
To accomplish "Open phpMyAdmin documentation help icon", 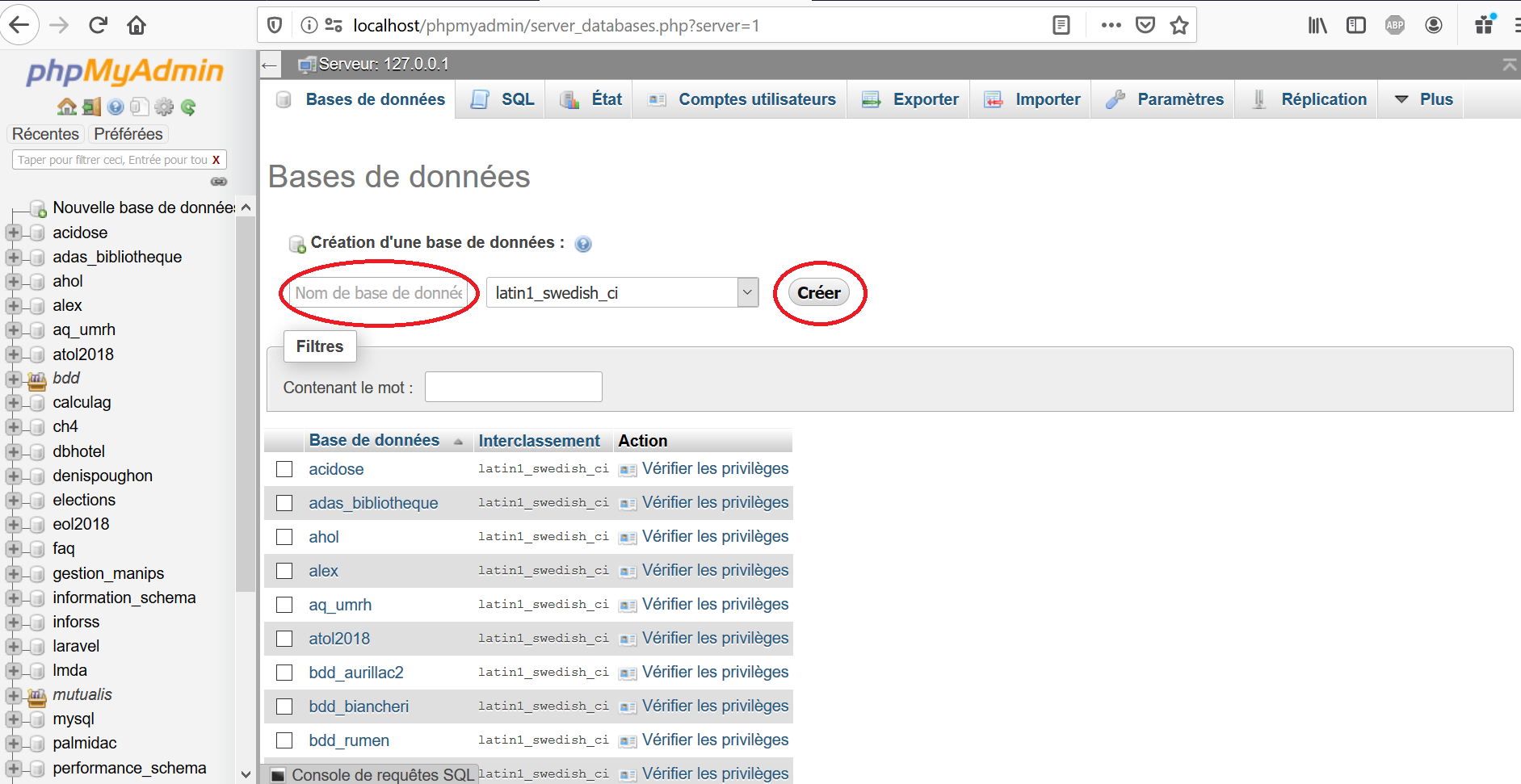I will (x=116, y=107).
